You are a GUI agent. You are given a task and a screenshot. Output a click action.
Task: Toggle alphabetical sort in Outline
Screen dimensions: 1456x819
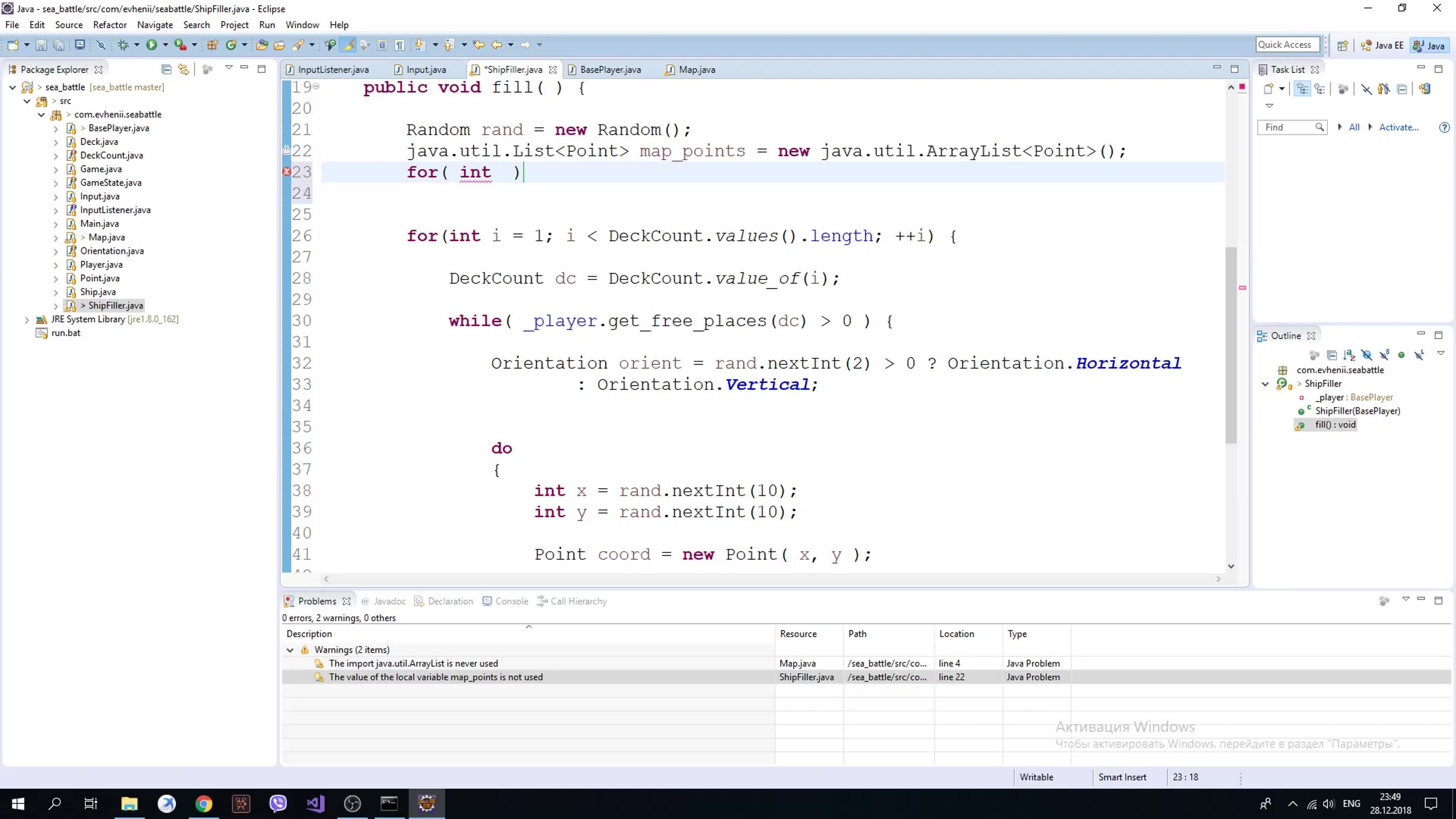(x=1349, y=355)
